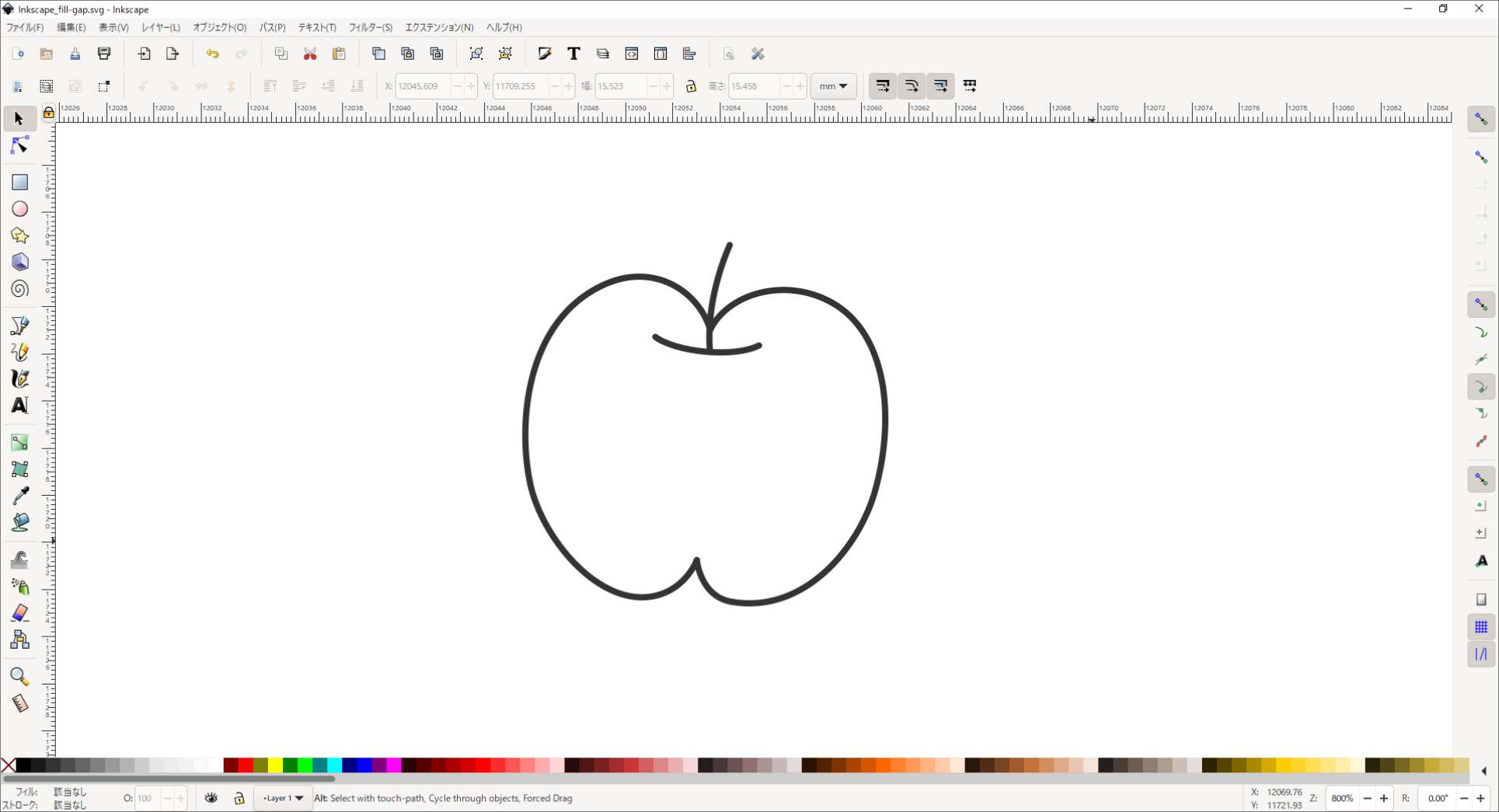Select the Eraser tool

[x=19, y=613]
